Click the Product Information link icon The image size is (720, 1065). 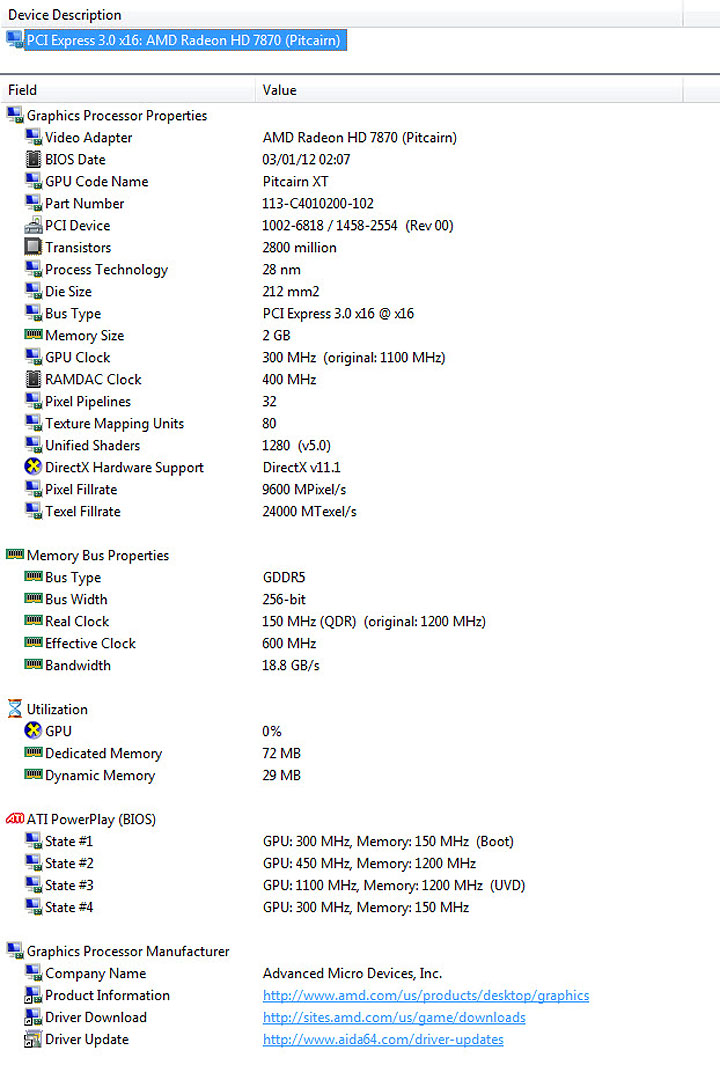coord(33,995)
